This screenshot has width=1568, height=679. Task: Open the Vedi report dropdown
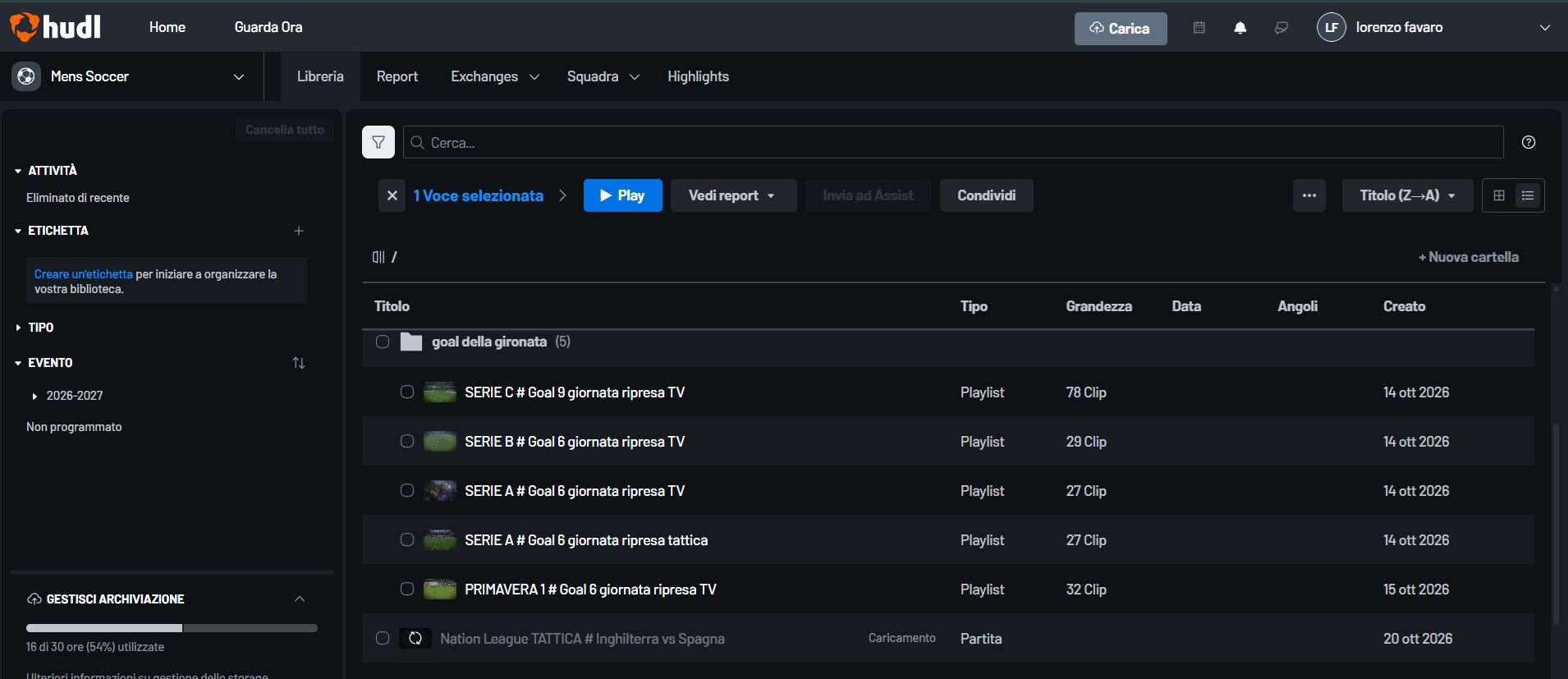(x=733, y=195)
